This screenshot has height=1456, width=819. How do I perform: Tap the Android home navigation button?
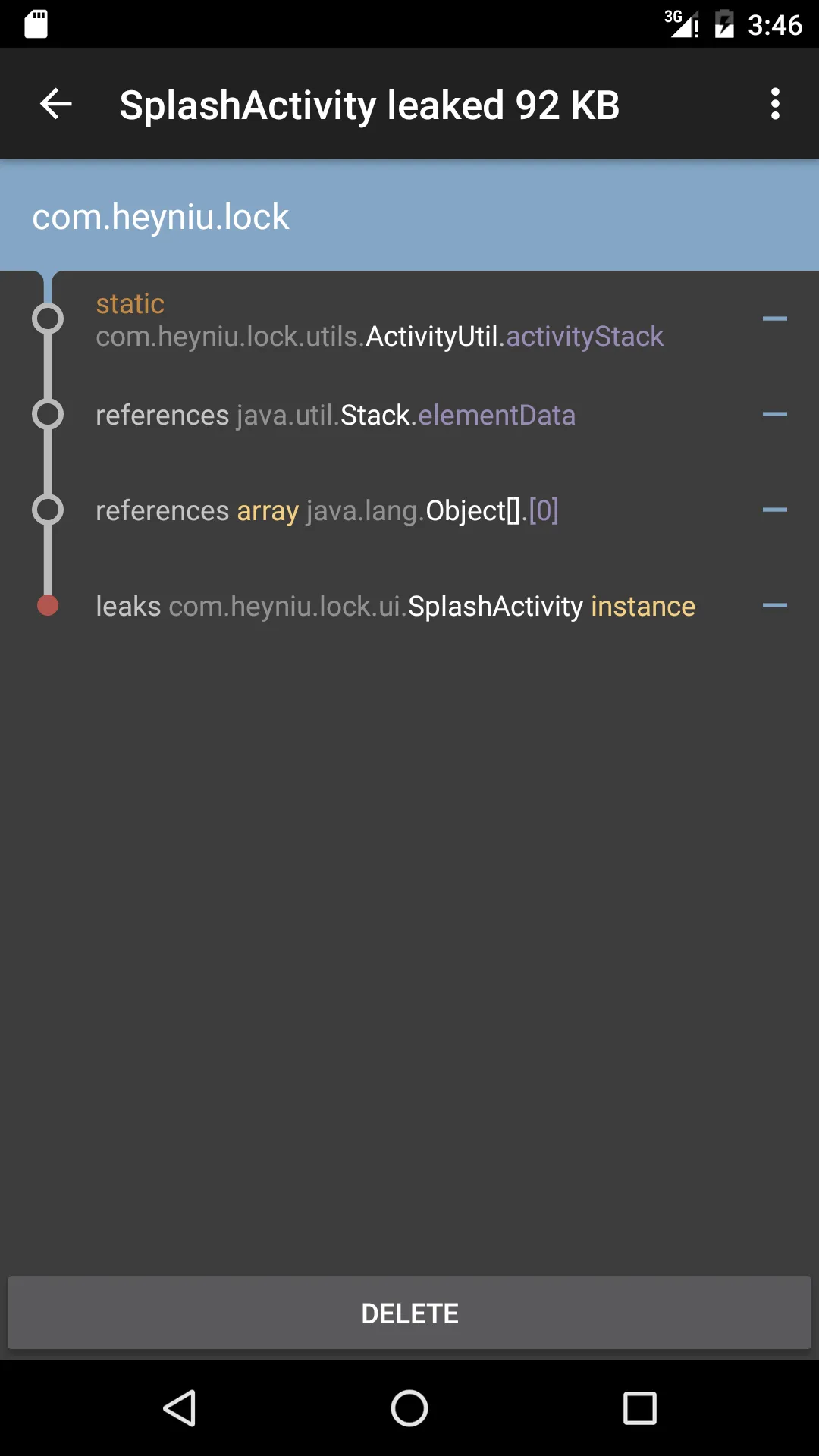click(409, 1408)
